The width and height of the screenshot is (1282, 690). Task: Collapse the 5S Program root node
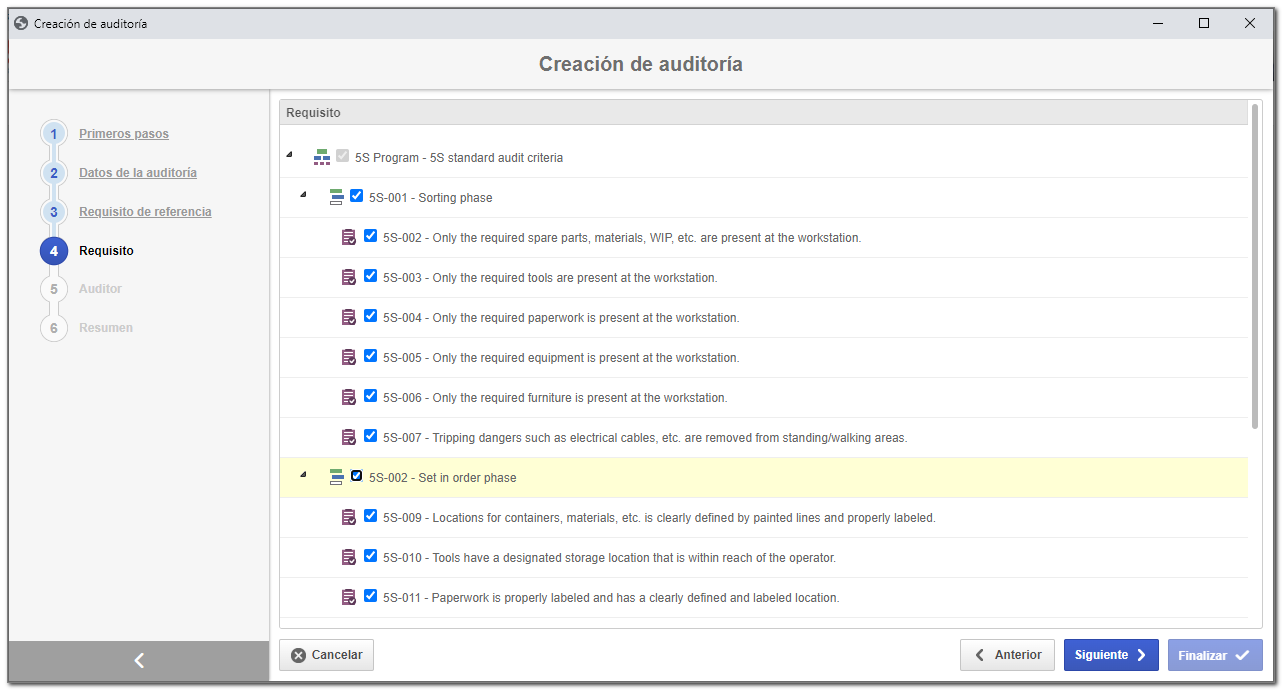(x=289, y=155)
